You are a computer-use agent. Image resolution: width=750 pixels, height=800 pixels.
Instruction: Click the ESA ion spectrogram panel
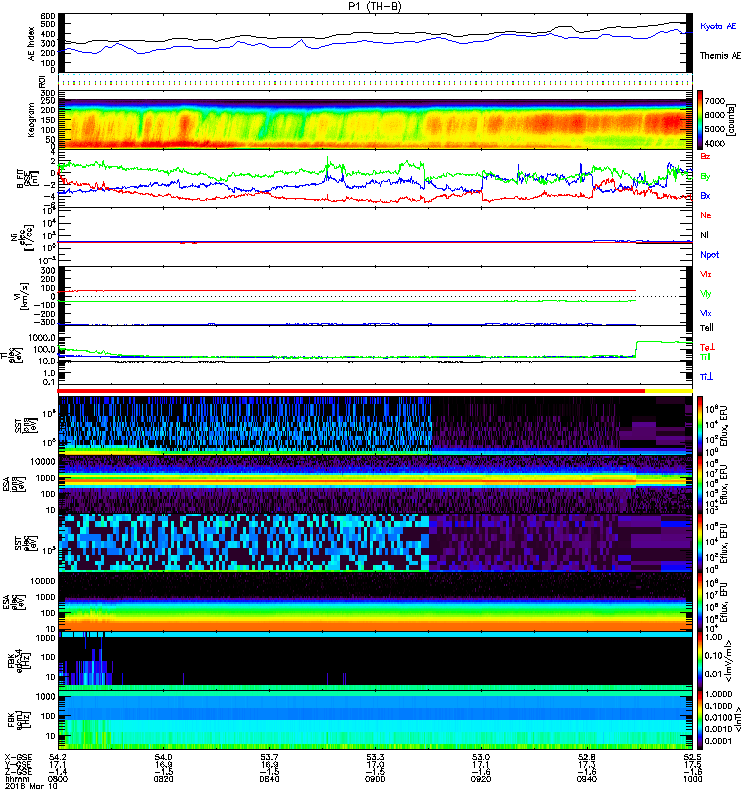(375, 484)
